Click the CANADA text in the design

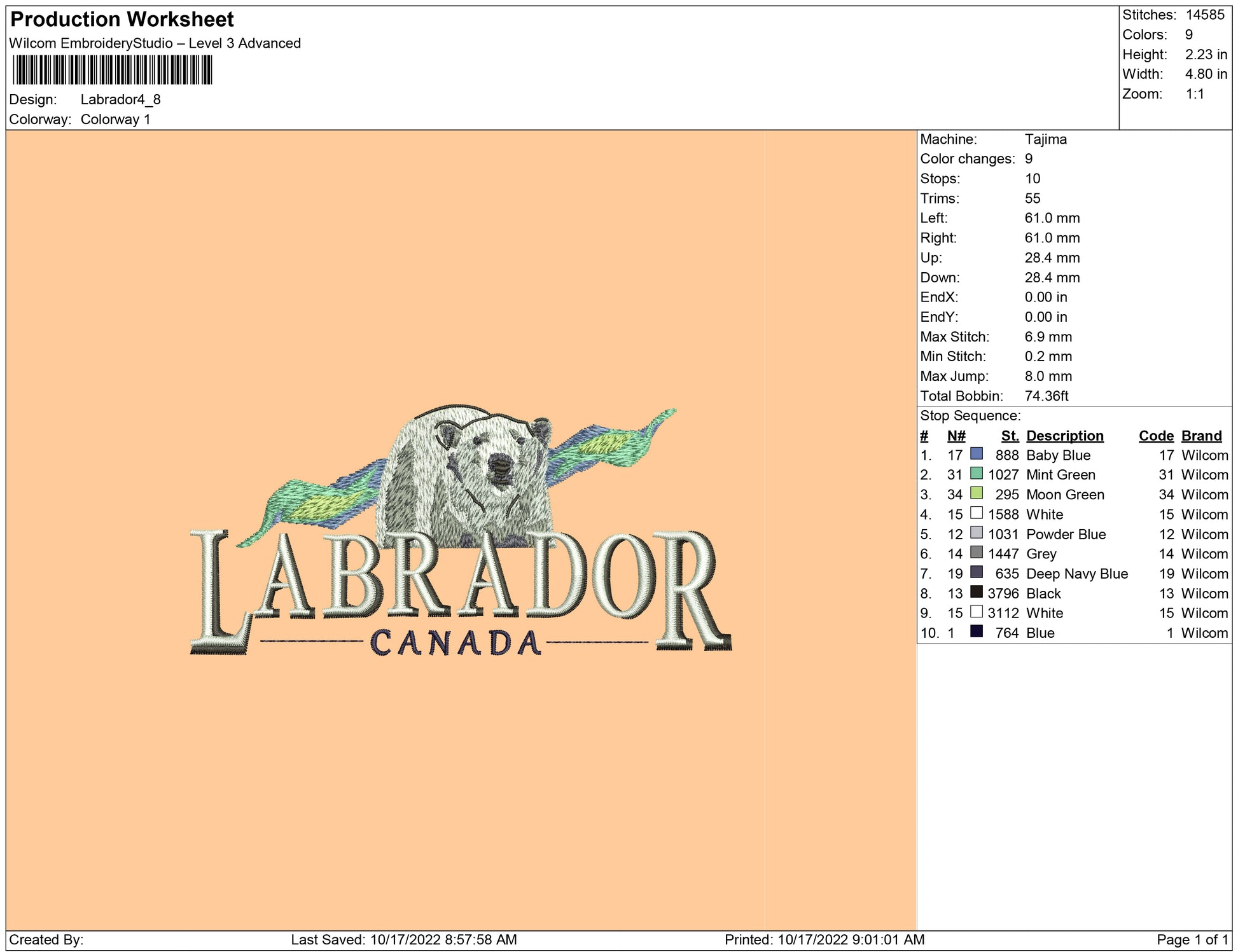pos(455,644)
